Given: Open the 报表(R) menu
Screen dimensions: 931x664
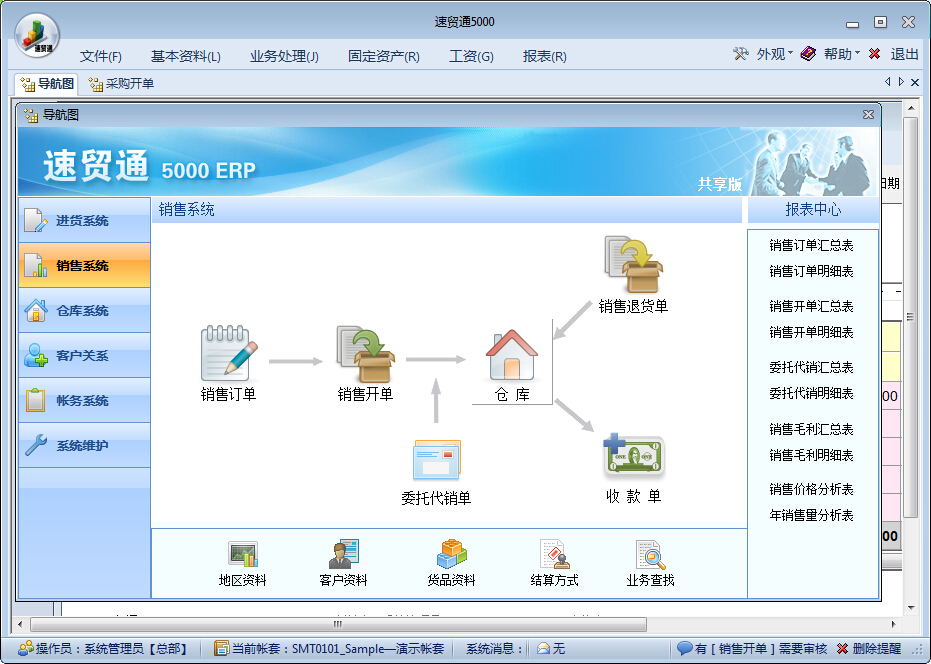Looking at the screenshot, I should [x=544, y=56].
